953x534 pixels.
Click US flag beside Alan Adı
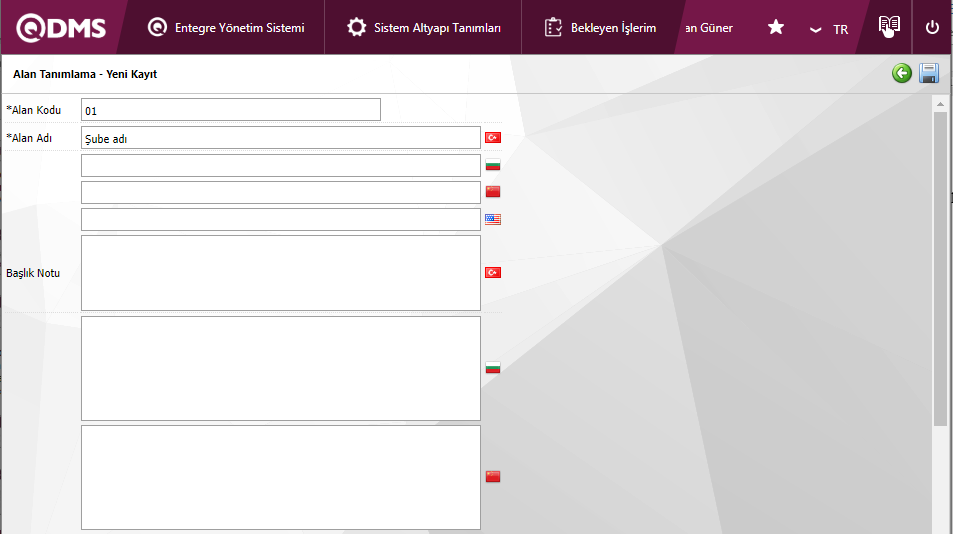[493, 219]
